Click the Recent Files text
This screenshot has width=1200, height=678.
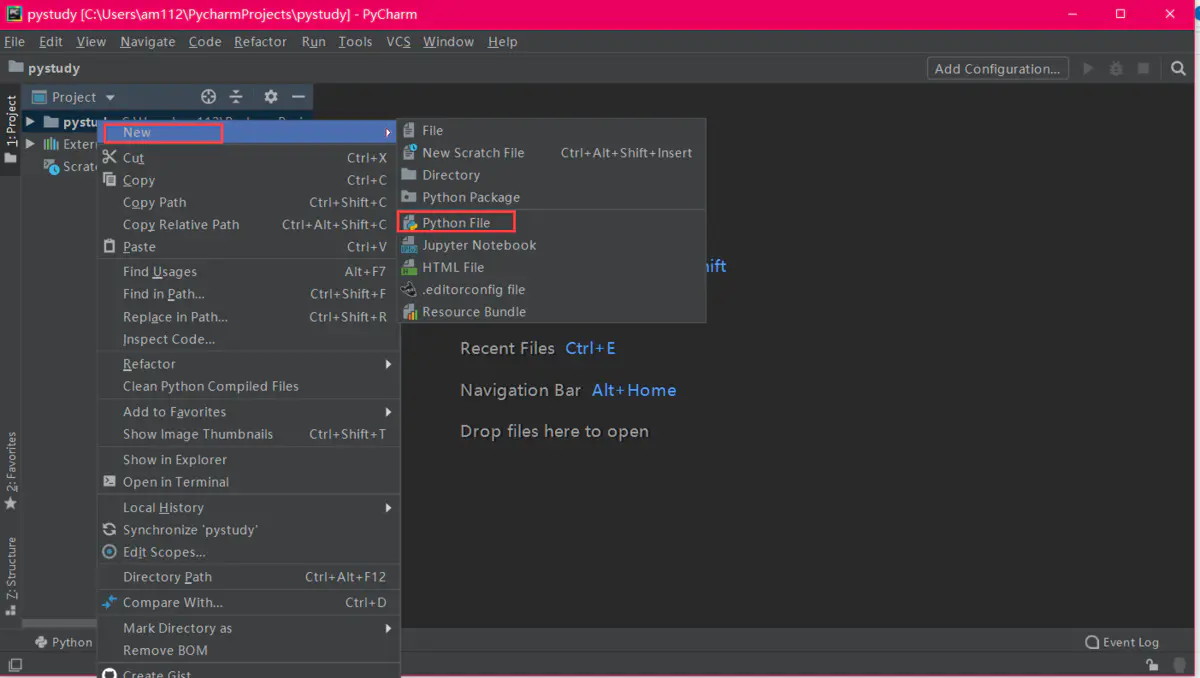tap(507, 348)
